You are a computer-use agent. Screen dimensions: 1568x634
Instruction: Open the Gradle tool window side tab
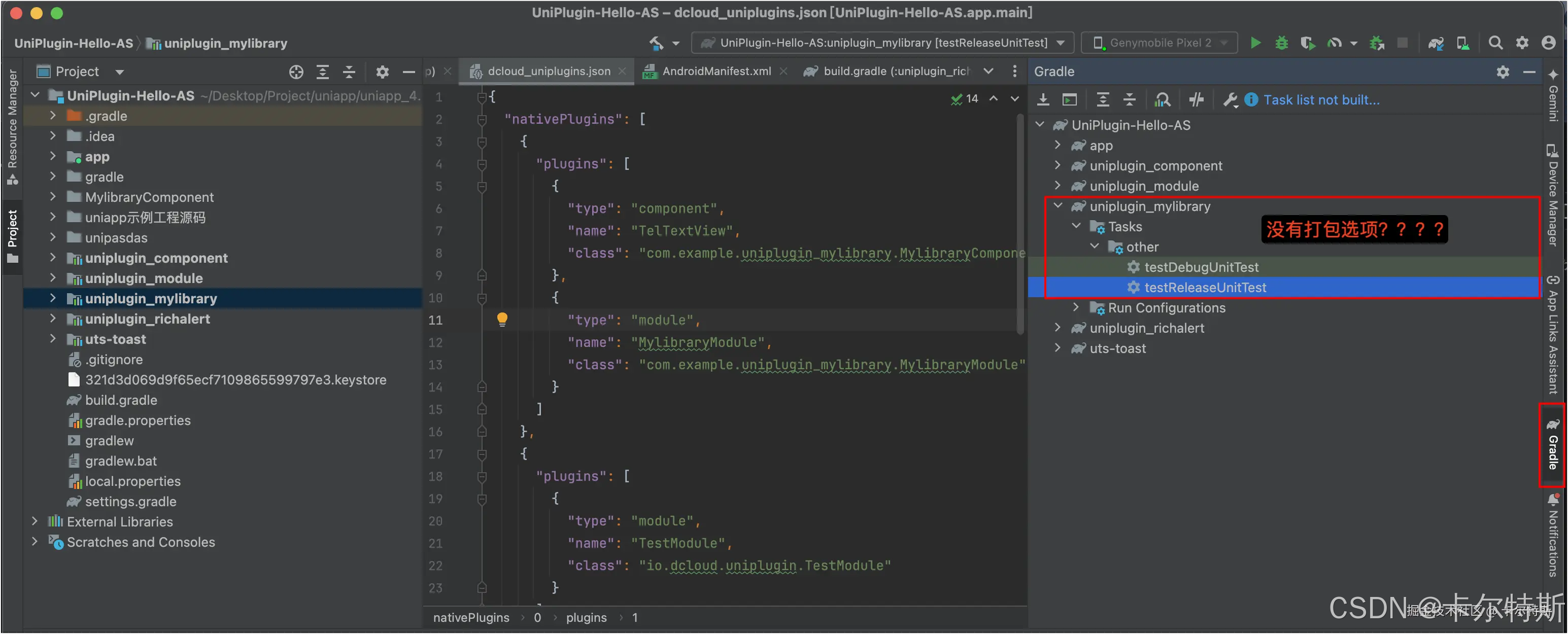1553,445
